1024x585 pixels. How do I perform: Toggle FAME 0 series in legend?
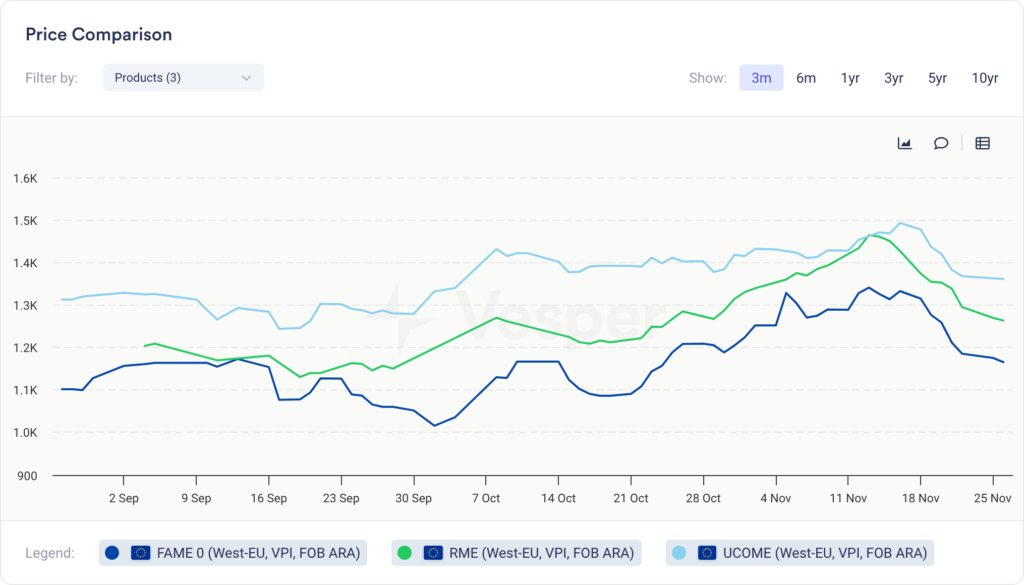pos(260,552)
